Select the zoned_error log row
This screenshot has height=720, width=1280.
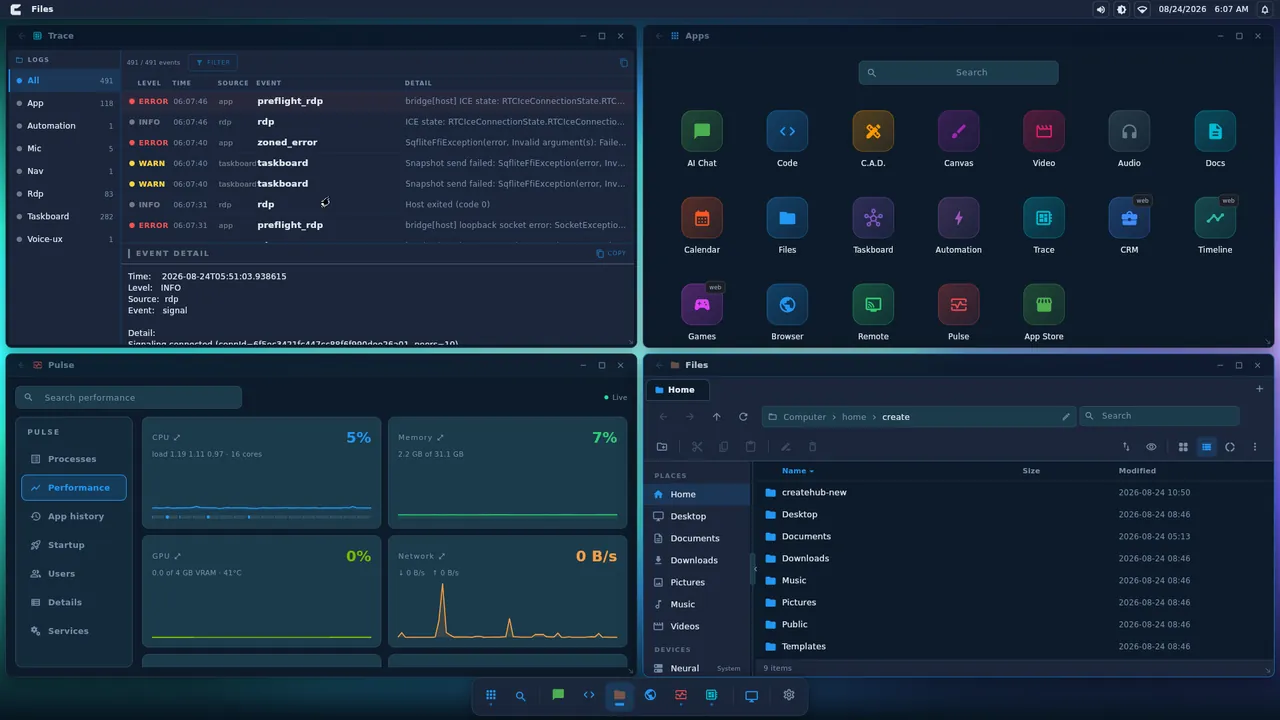(378, 142)
